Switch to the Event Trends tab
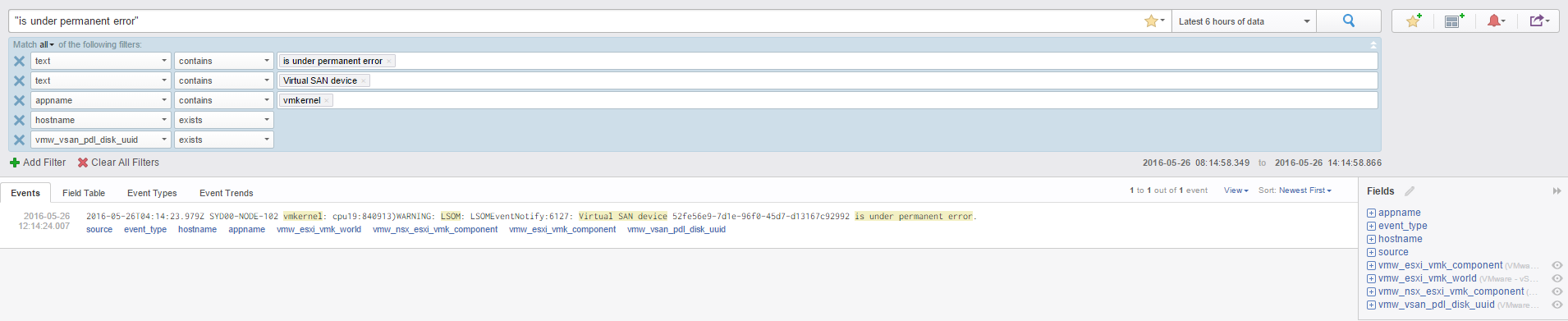The width and height of the screenshot is (1568, 321). point(227,193)
